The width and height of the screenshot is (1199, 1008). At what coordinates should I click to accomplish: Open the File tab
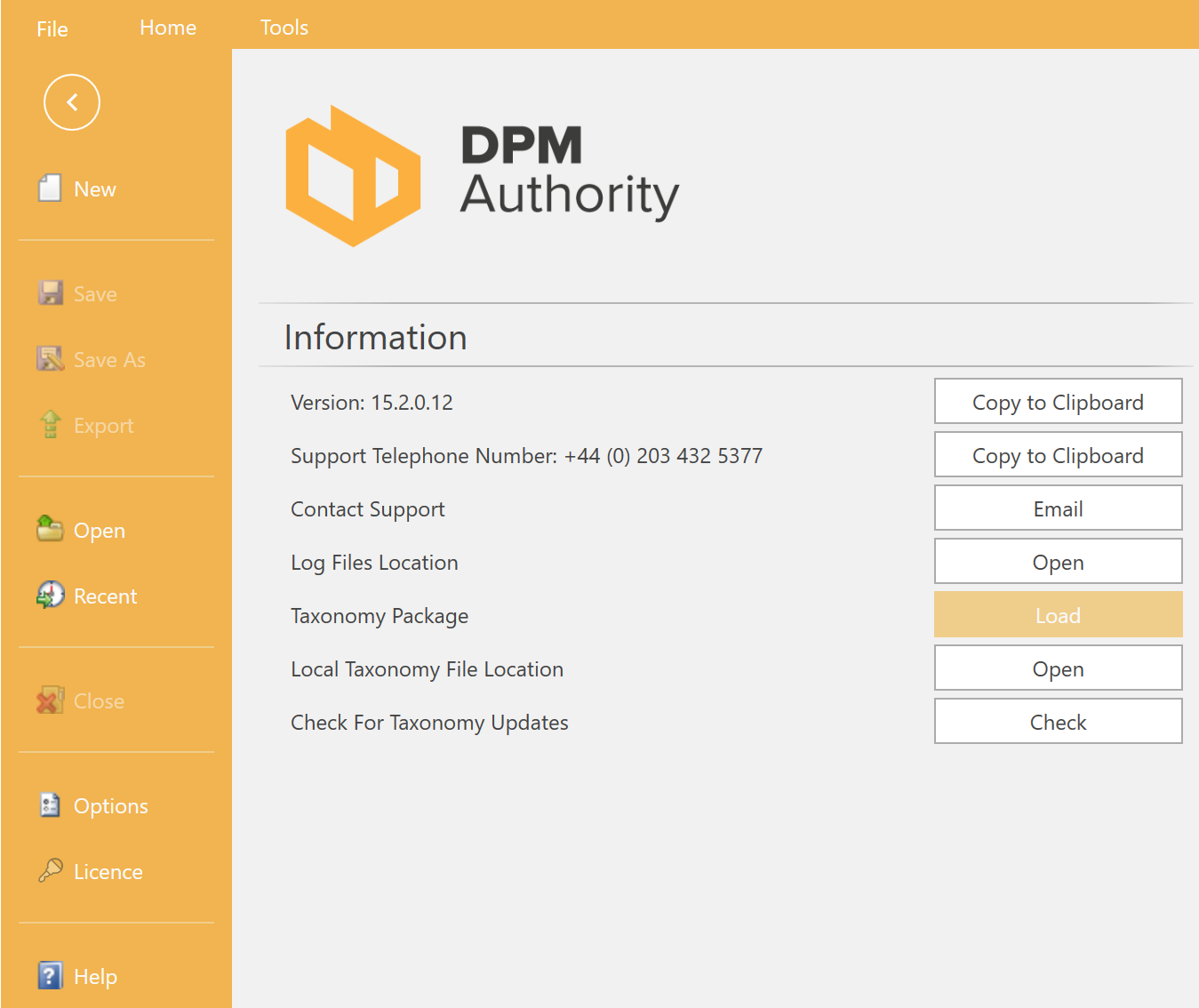point(52,28)
